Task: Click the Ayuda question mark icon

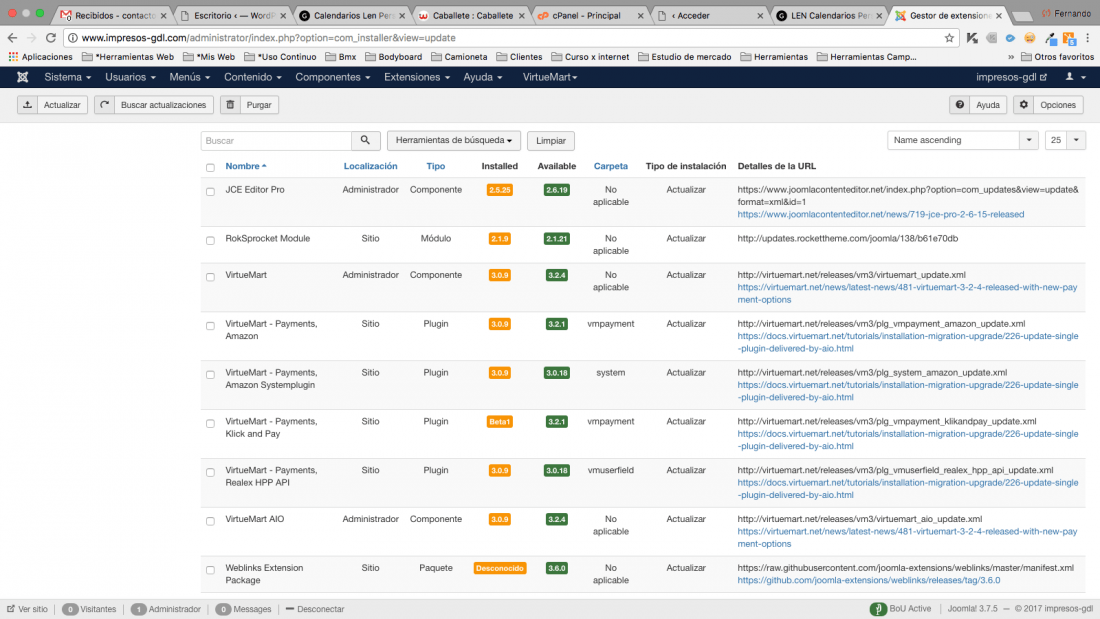Action: click(960, 105)
